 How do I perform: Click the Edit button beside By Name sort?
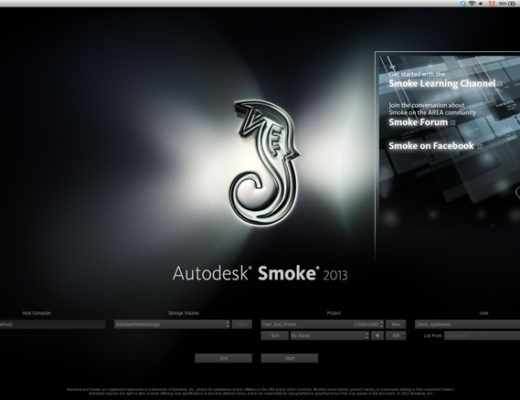(x=396, y=336)
